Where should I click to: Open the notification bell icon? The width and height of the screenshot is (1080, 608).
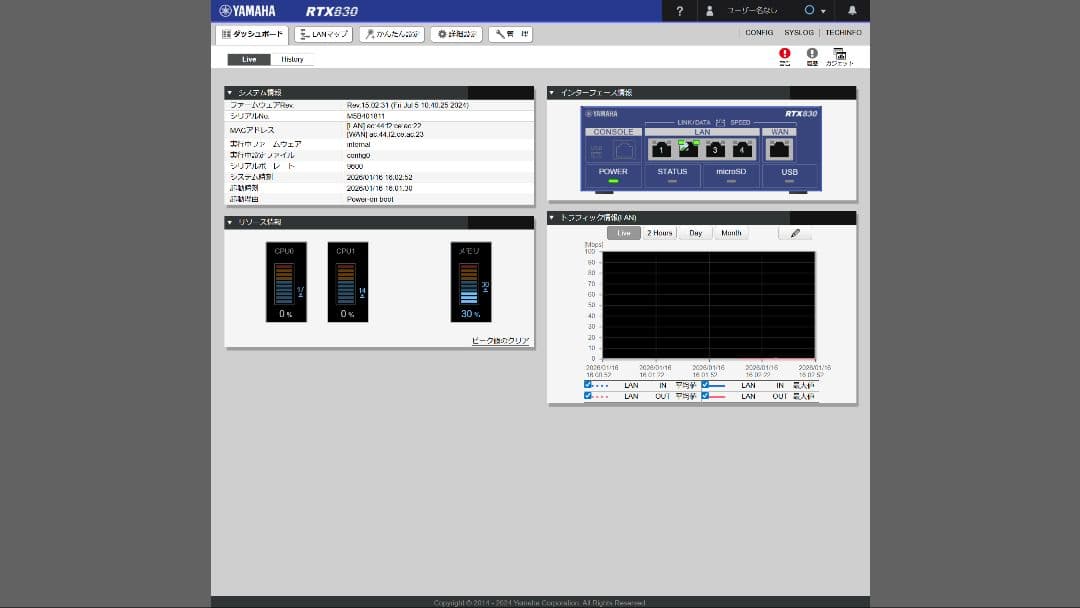[x=852, y=11]
